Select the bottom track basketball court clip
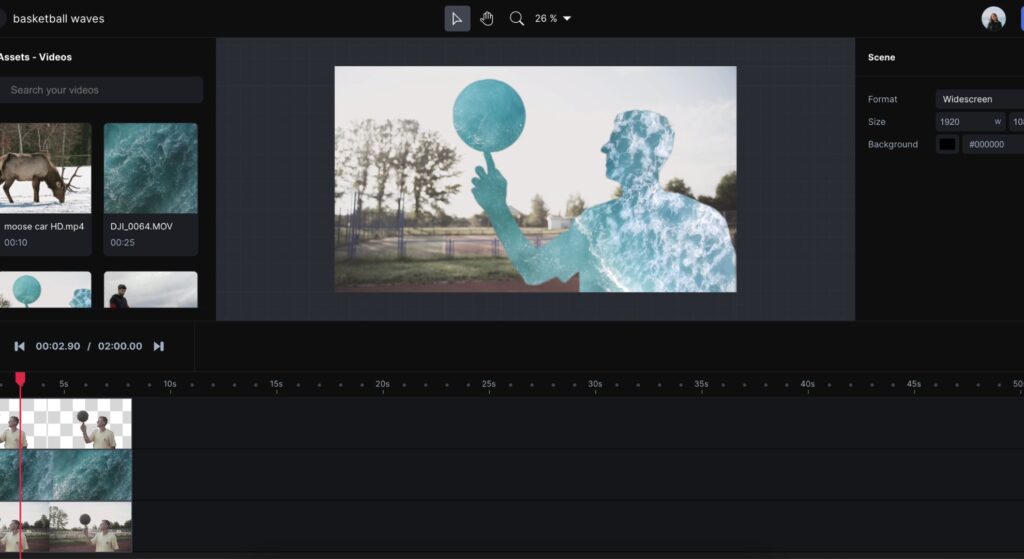The width and height of the screenshot is (1024, 559). tap(66, 527)
